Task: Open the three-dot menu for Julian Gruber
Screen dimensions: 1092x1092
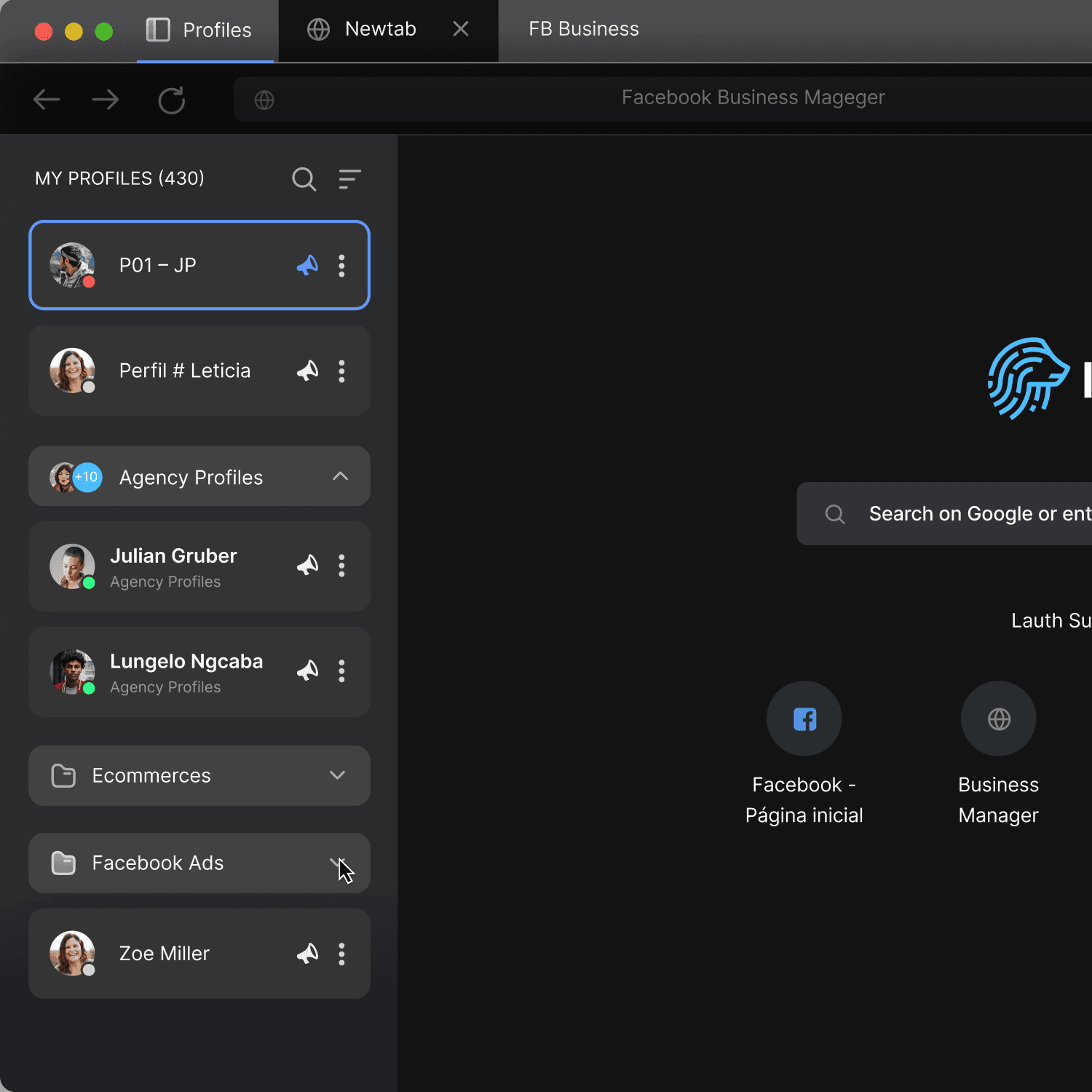Action: pos(341,566)
